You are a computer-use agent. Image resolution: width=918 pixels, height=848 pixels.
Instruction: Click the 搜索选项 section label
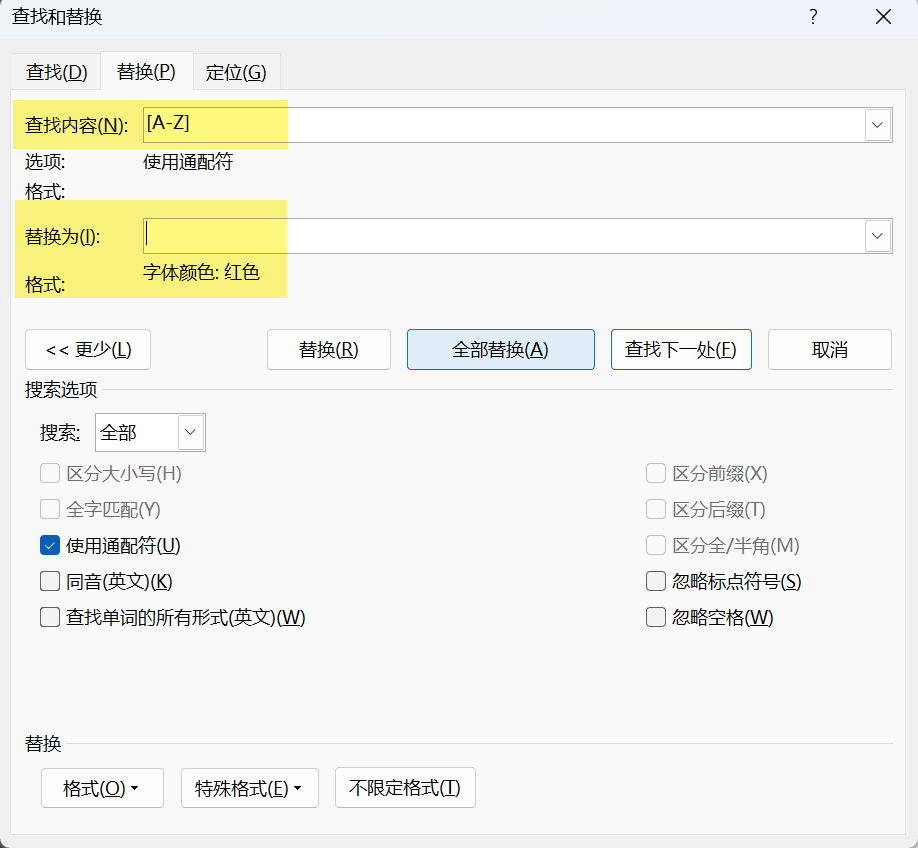pos(61,389)
